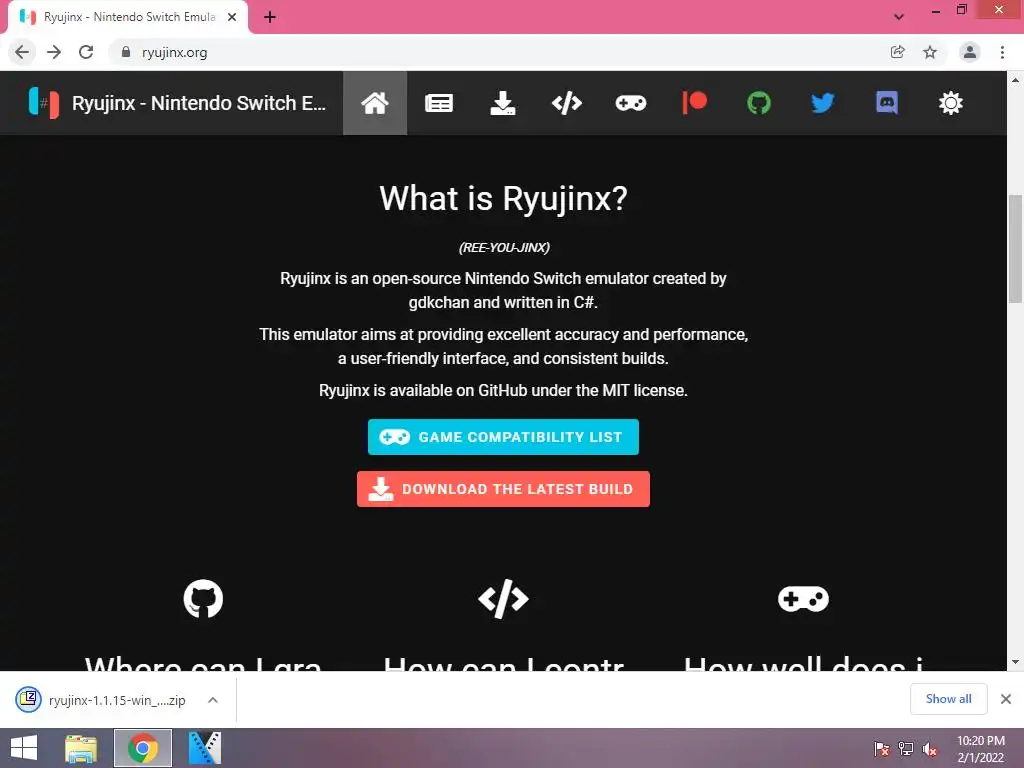Click the Chrome taskbar icon

tap(143, 748)
